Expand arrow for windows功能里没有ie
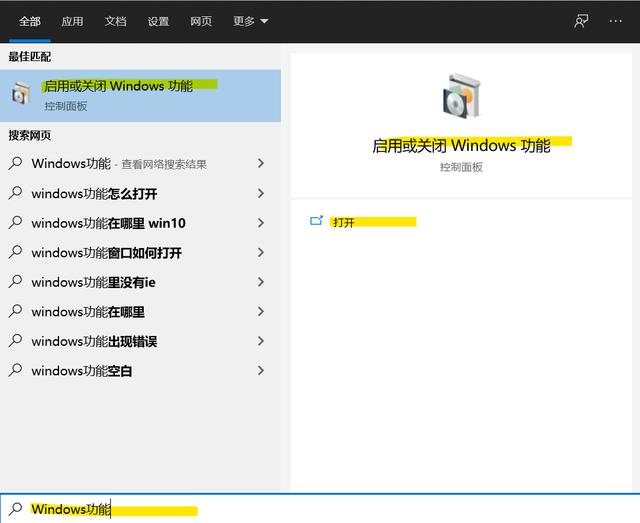 (261, 282)
